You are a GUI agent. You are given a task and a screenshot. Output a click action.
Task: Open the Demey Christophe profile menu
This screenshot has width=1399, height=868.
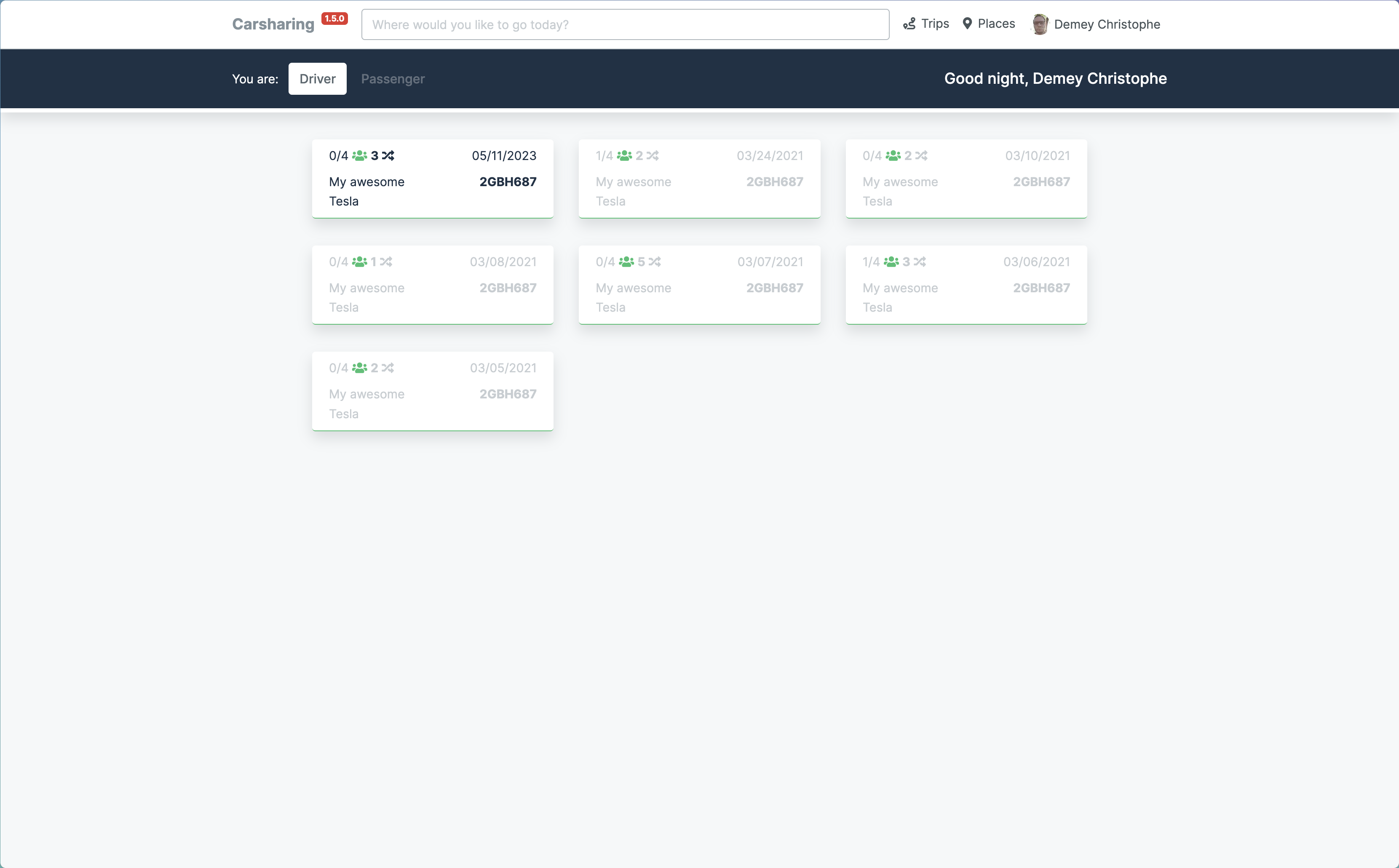(x=1096, y=24)
